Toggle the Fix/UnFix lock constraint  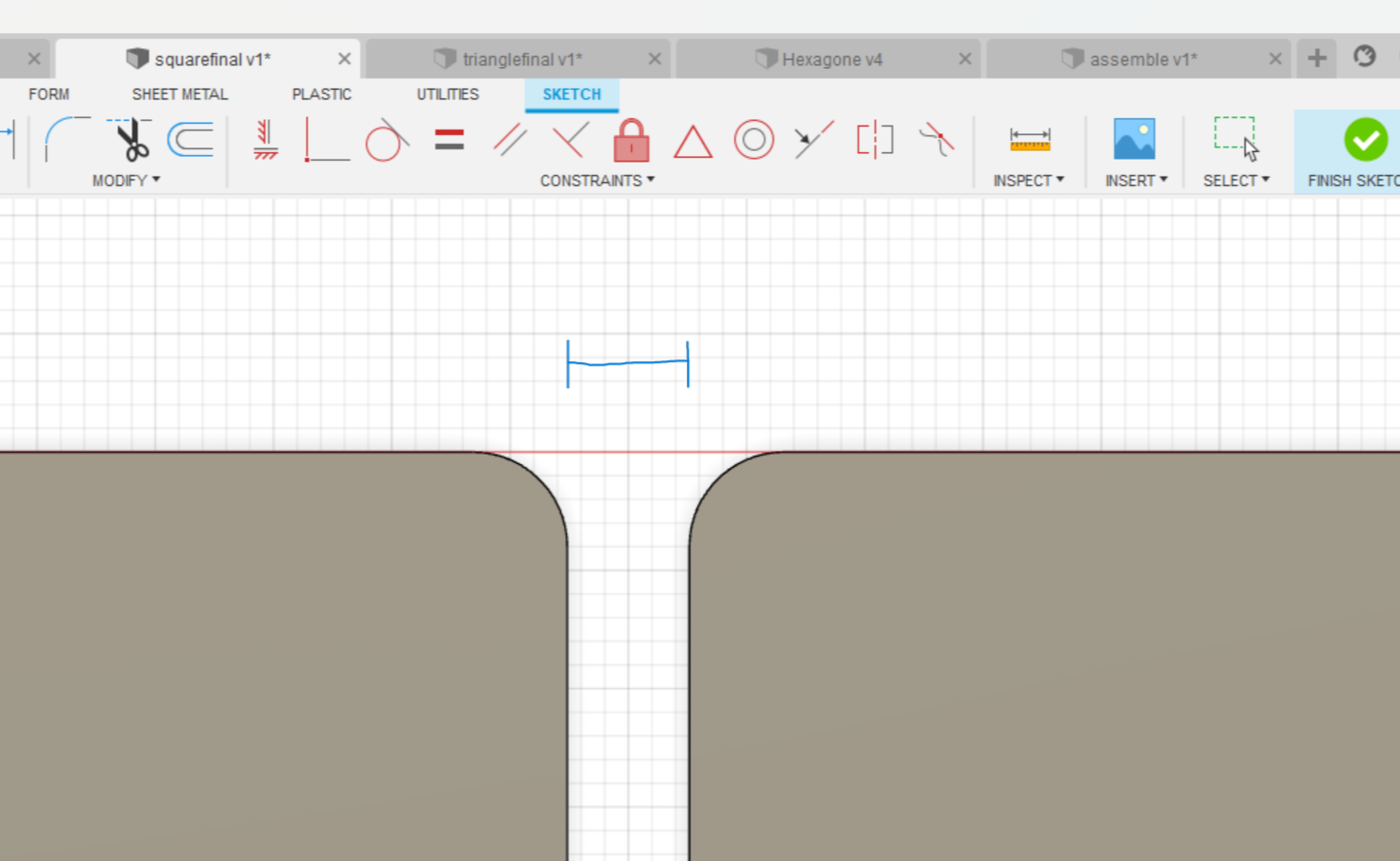click(630, 143)
